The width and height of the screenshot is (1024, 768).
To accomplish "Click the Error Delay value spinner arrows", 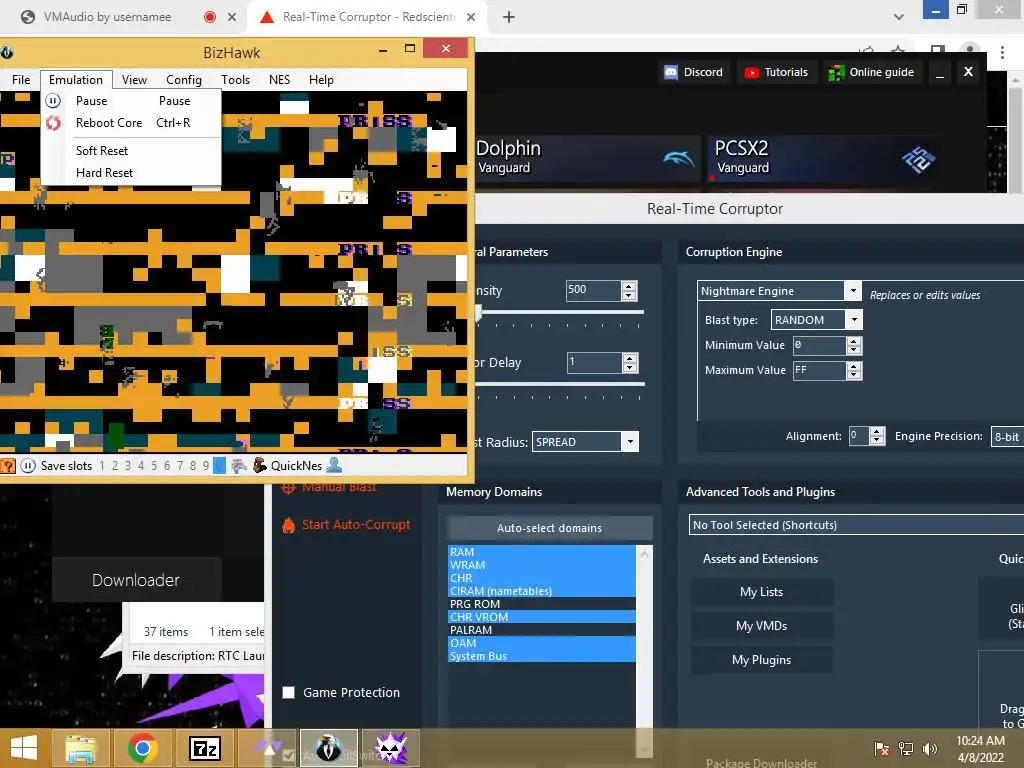I will click(x=630, y=363).
